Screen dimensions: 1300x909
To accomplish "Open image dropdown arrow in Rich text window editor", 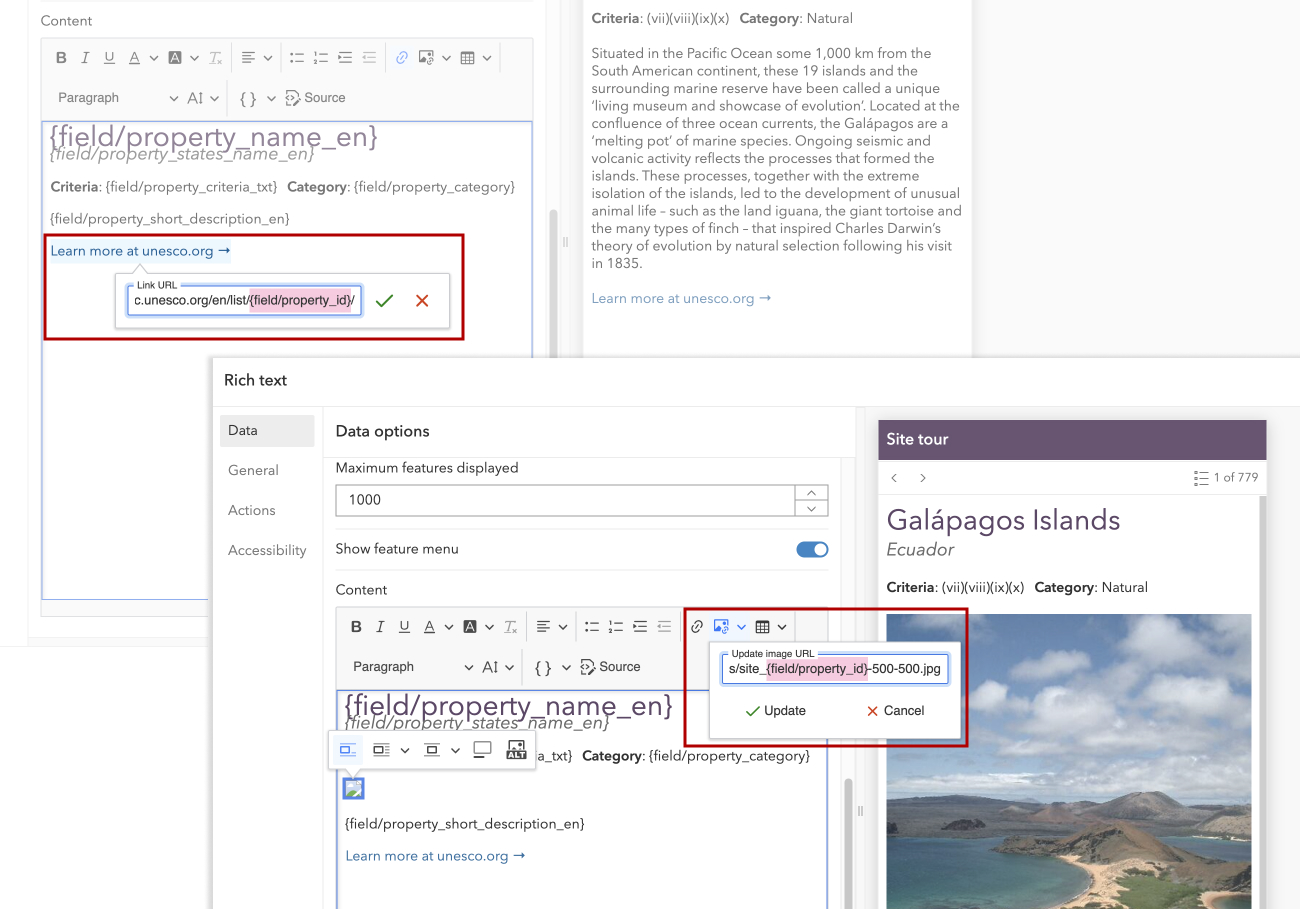I will click(x=741, y=627).
